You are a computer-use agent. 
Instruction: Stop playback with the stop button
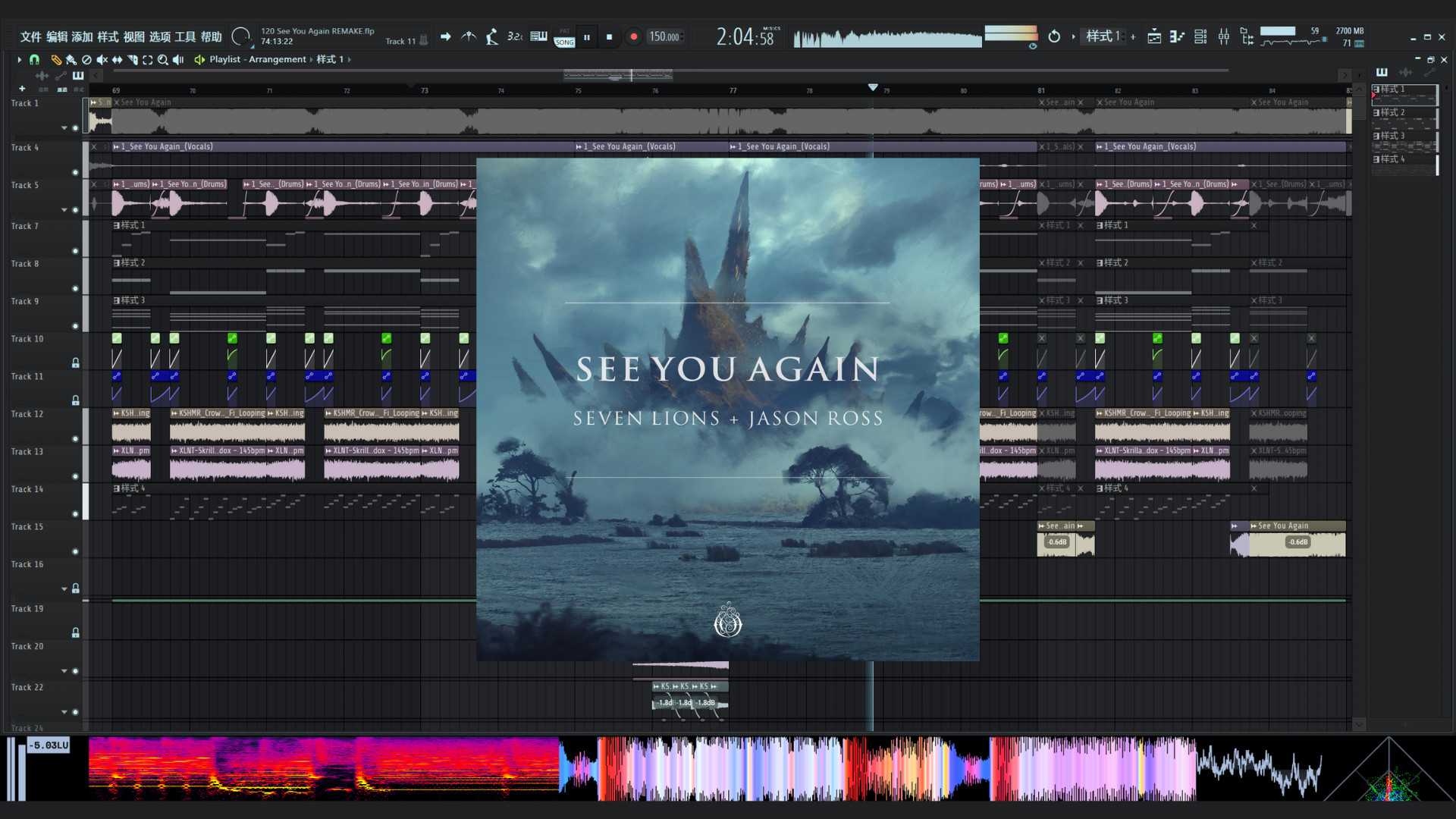coord(609,36)
